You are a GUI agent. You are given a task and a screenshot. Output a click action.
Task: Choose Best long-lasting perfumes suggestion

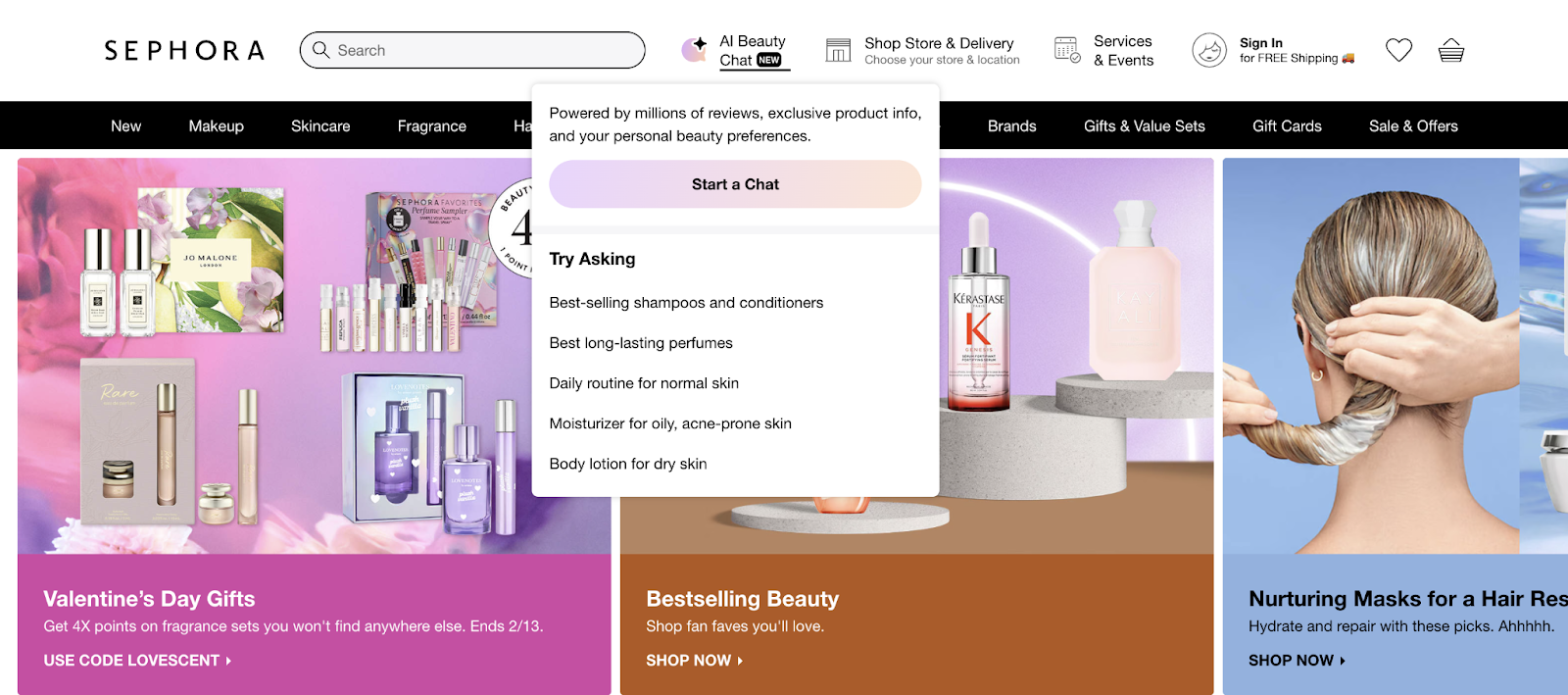point(641,343)
